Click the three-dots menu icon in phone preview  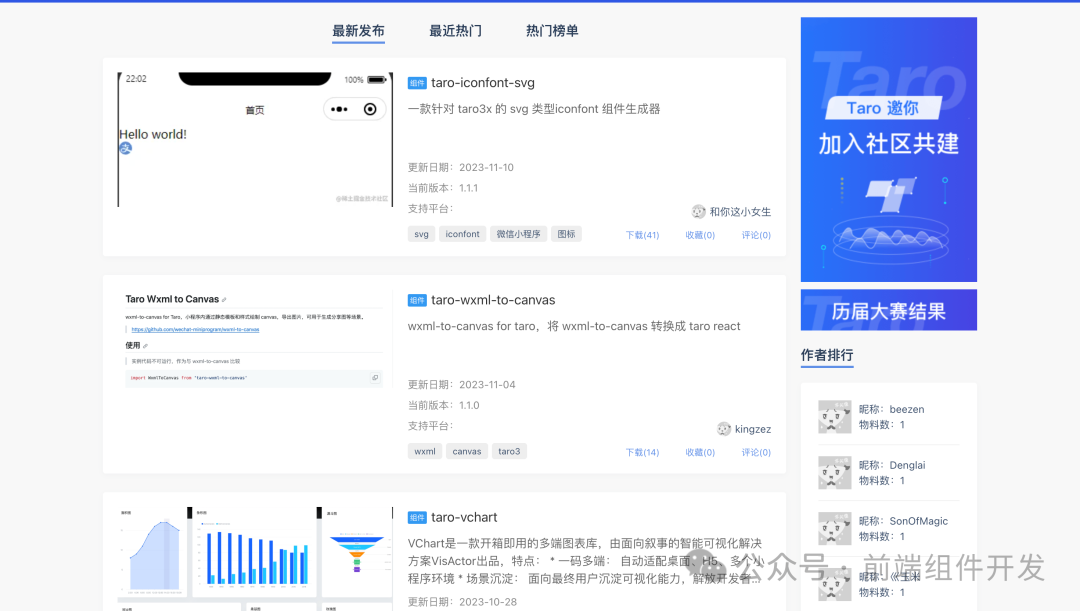339,109
